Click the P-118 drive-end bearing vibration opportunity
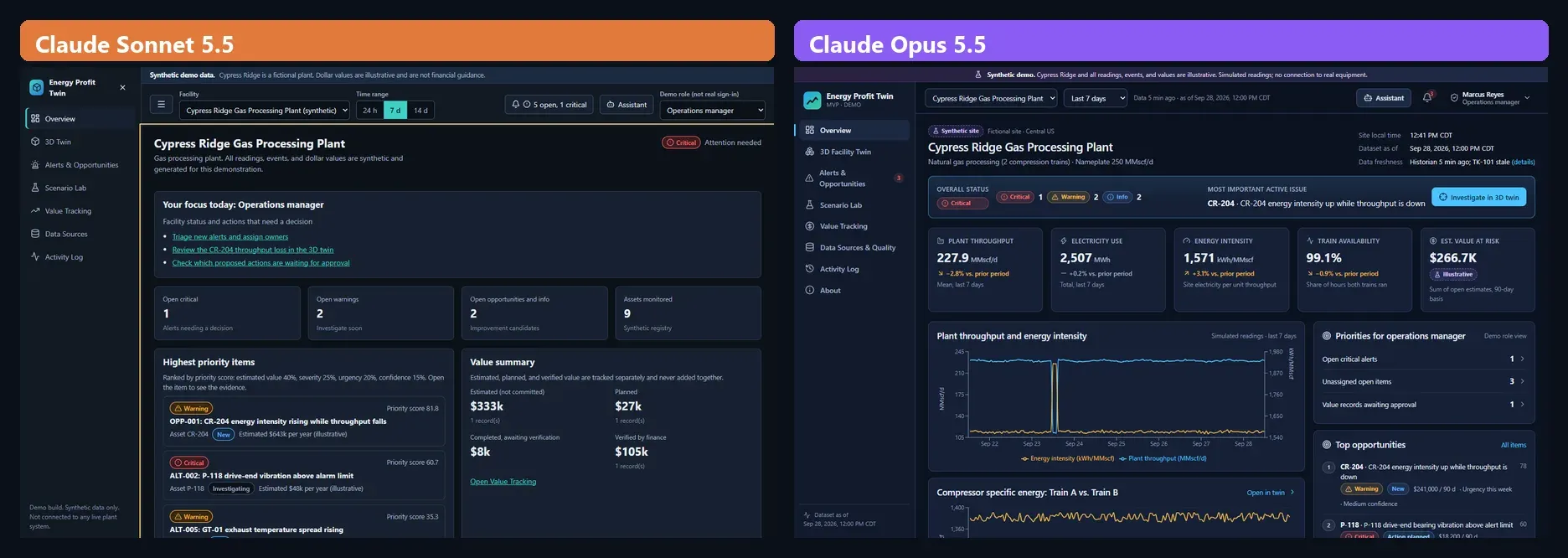The width and height of the screenshot is (1568, 558). tap(1424, 530)
